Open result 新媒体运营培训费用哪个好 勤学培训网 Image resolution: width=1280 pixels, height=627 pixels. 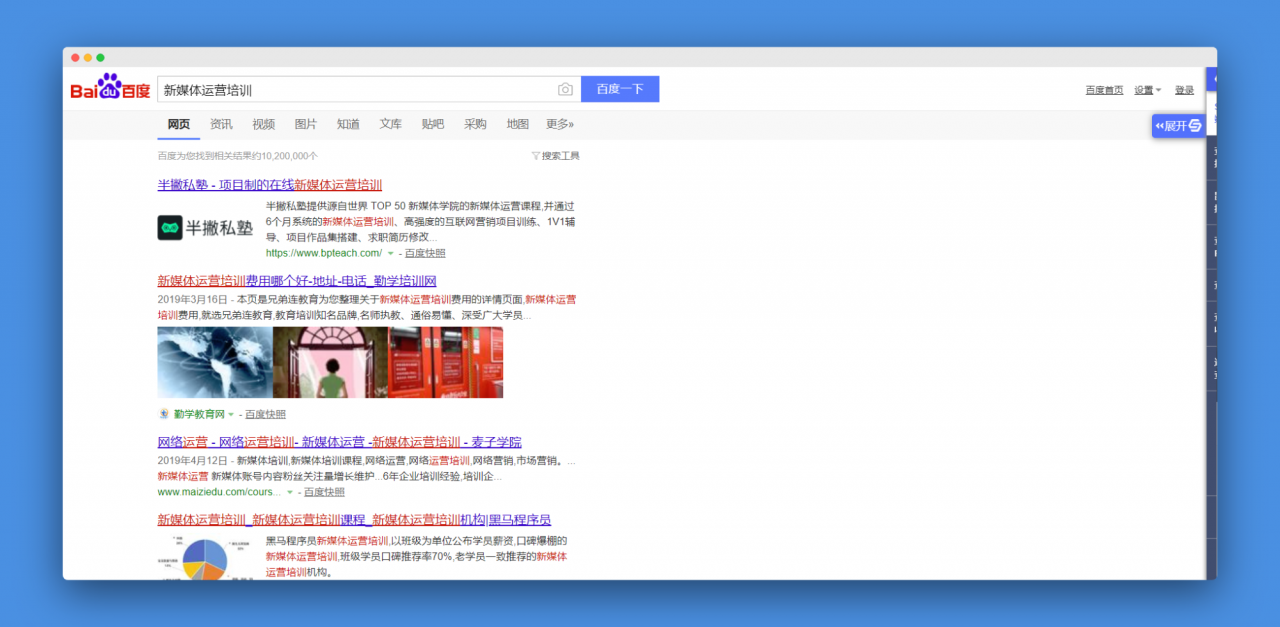[297, 281]
